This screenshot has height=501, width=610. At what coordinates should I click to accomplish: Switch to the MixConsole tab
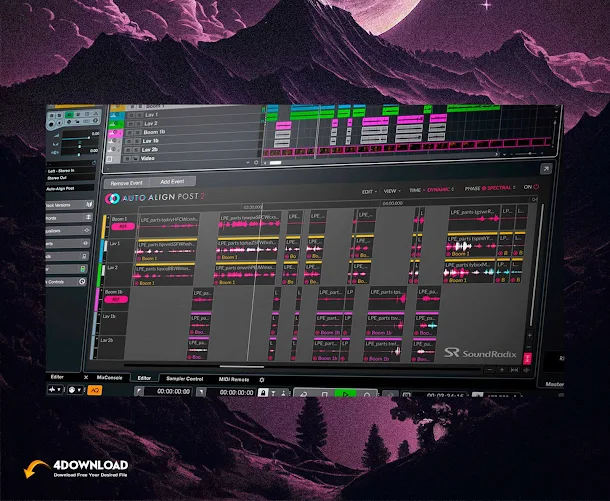pos(109,378)
